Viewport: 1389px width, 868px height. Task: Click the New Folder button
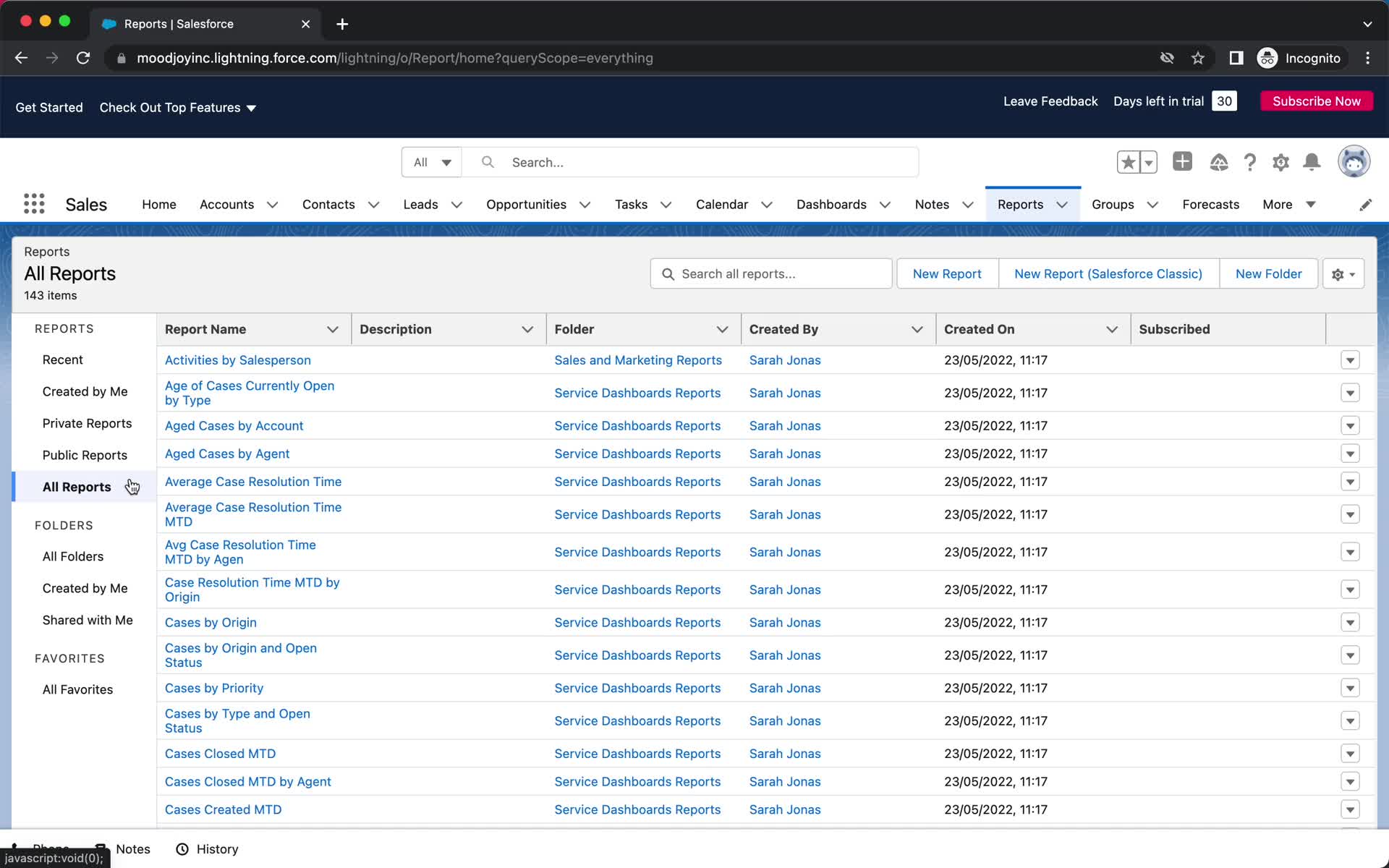[1268, 274]
